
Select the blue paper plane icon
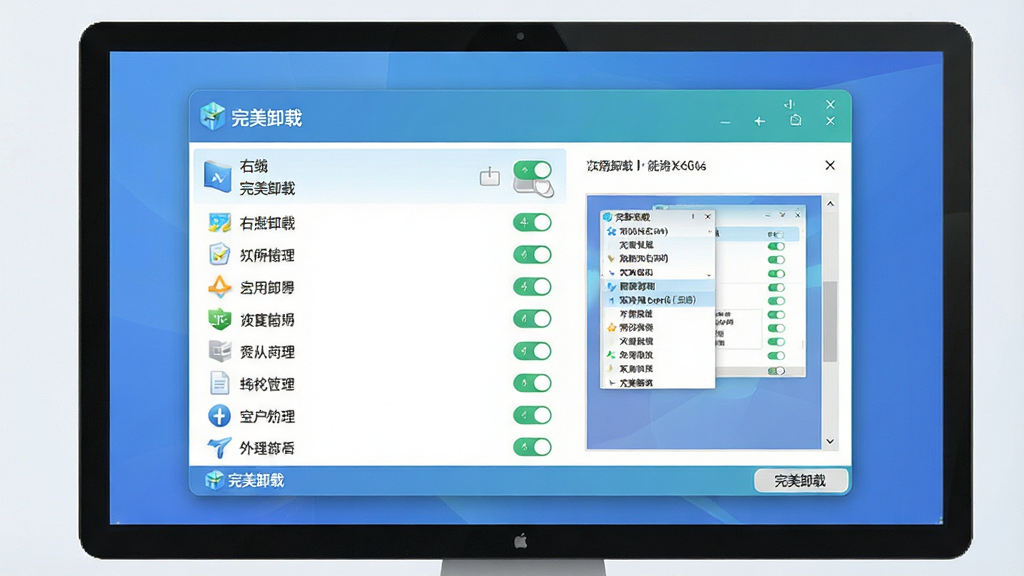pyautogui.click(x=219, y=447)
